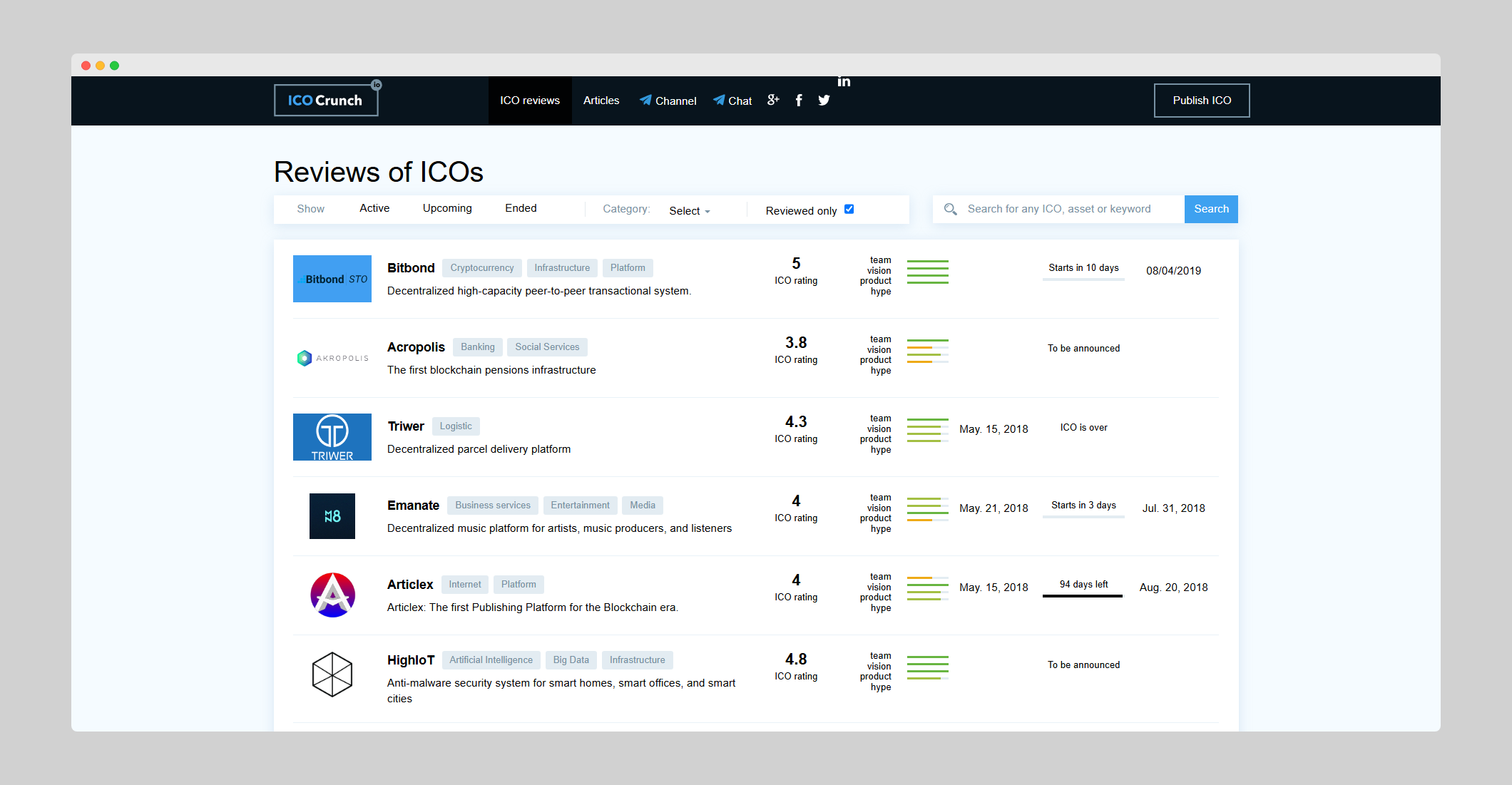The width and height of the screenshot is (1512, 785).
Task: Click the Publish ICO button
Action: [x=1202, y=101]
